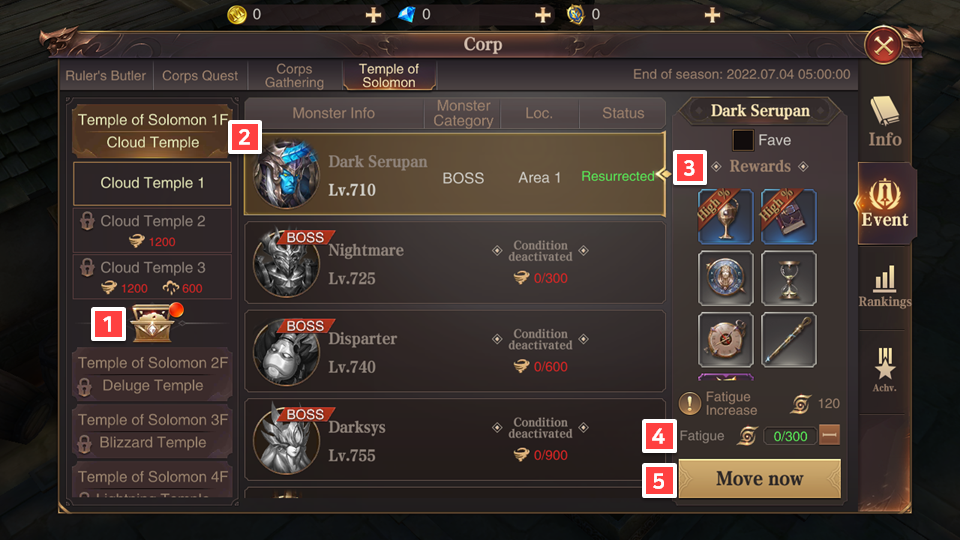View the hourglass reward item
Viewport: 960px width, 540px height.
pyautogui.click(x=789, y=278)
